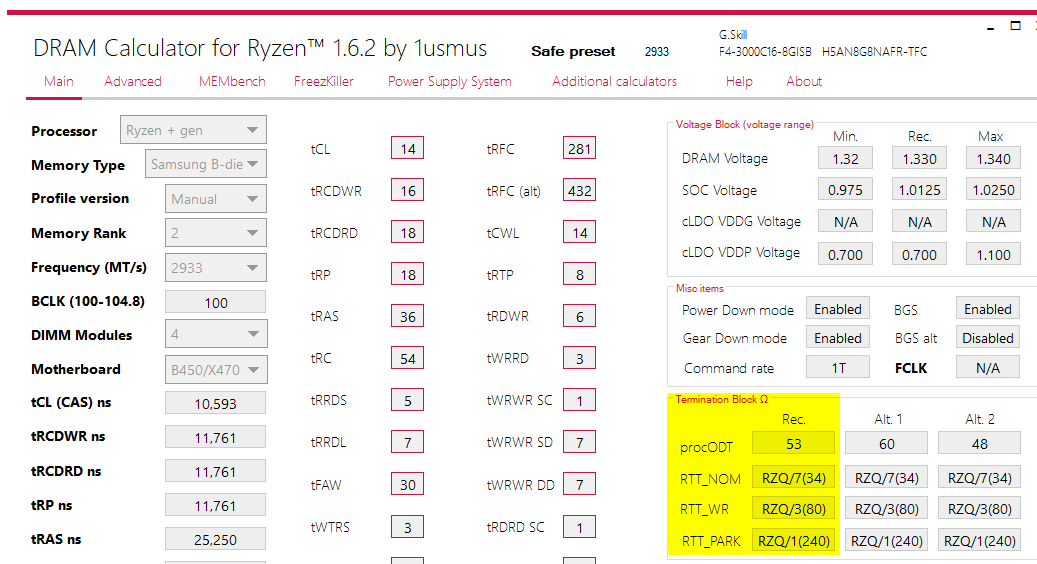The width and height of the screenshot is (1037, 564).
Task: Click BGS alt Disabled field
Action: (x=987, y=338)
